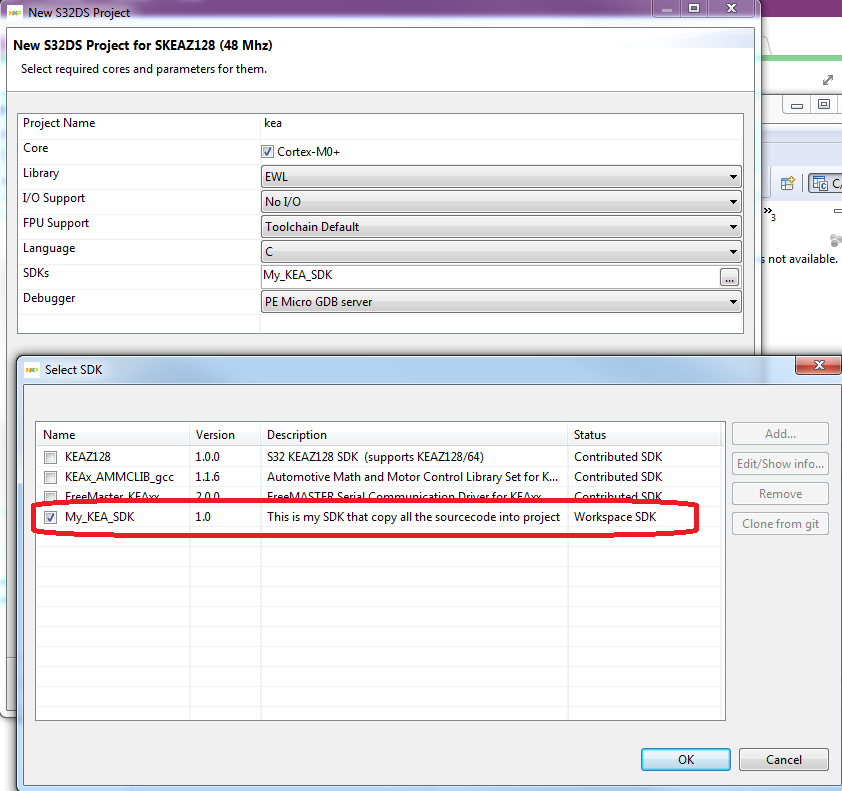Viewport: 842px width, 791px height.
Task: Select the KEAx_AMMCLIB_gcc row name
Action: point(119,477)
